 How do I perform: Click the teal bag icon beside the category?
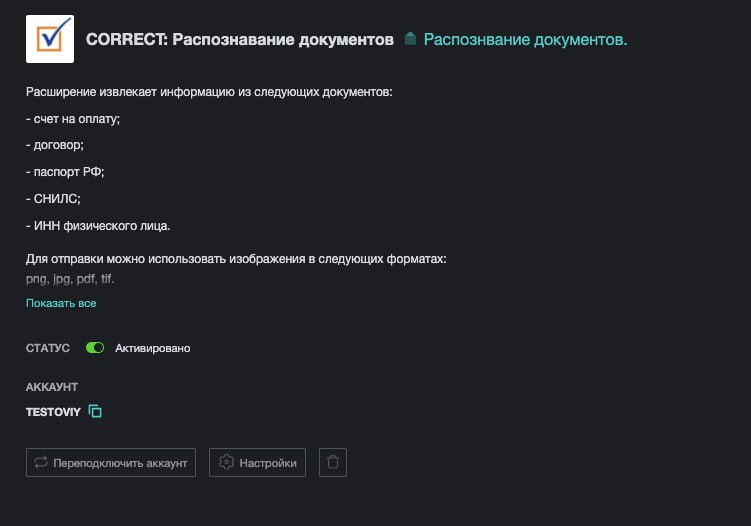(x=410, y=38)
